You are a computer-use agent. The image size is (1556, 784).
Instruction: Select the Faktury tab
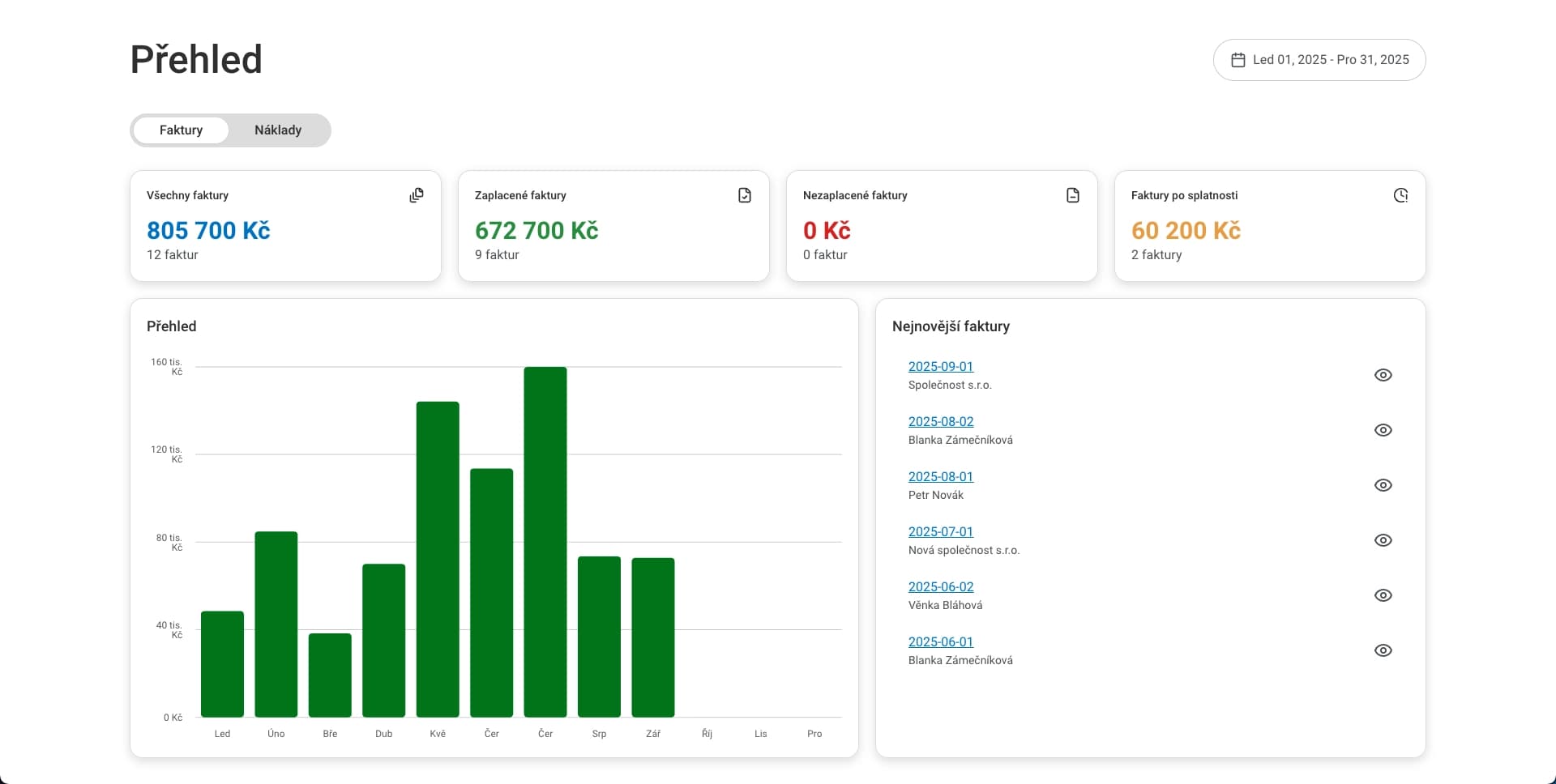tap(181, 130)
